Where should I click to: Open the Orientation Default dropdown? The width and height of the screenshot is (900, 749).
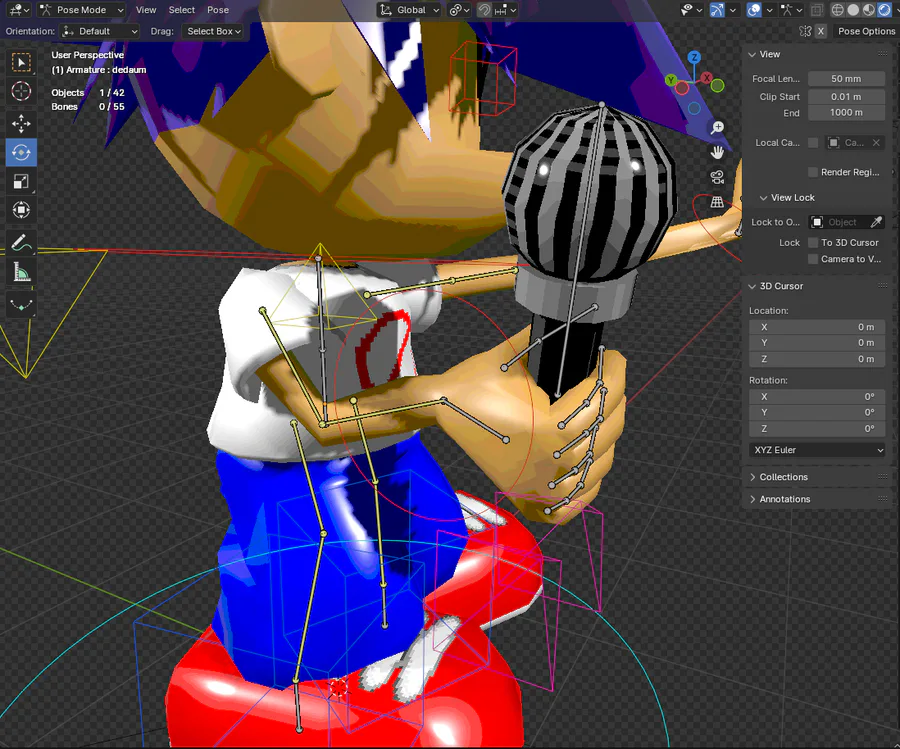coord(100,31)
